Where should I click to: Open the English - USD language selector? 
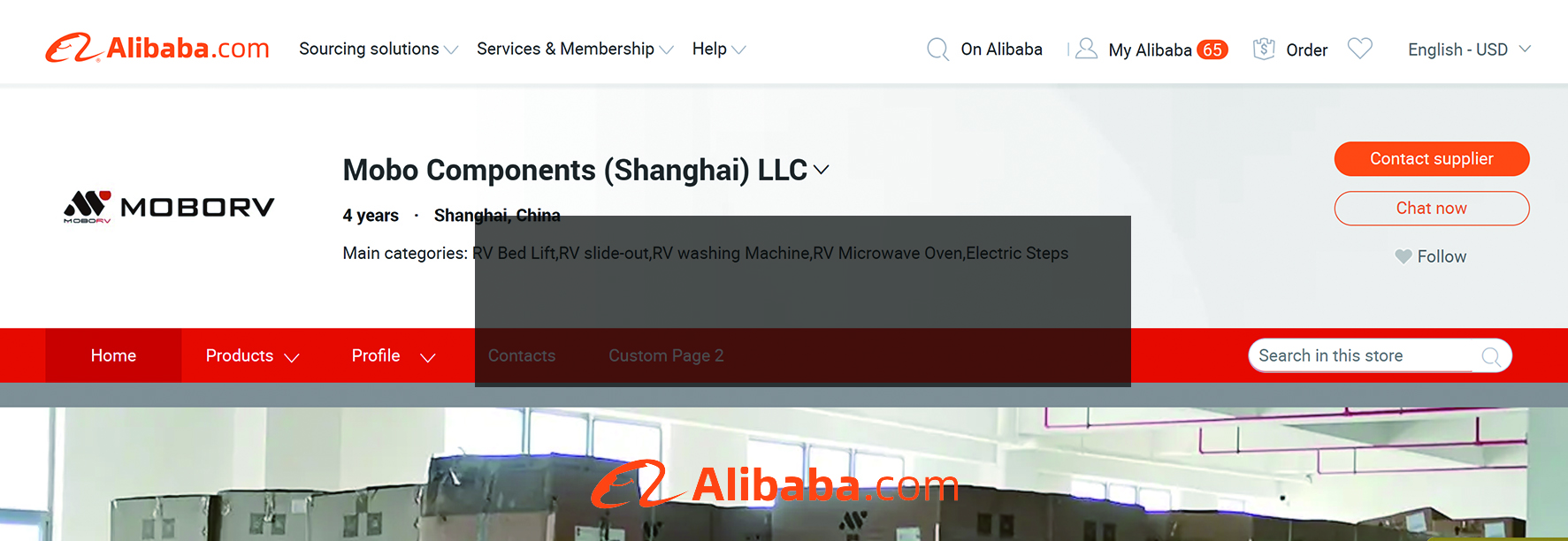[x=1469, y=50]
